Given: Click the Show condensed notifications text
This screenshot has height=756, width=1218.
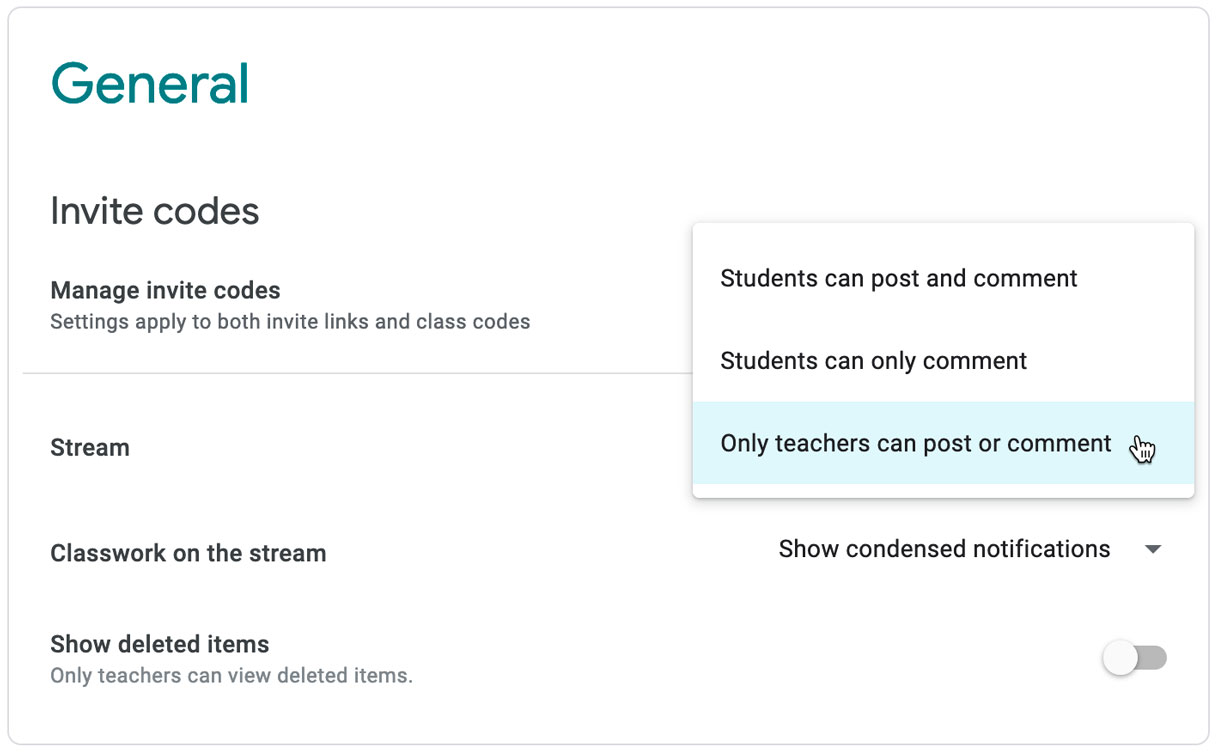Looking at the screenshot, I should point(944,549).
